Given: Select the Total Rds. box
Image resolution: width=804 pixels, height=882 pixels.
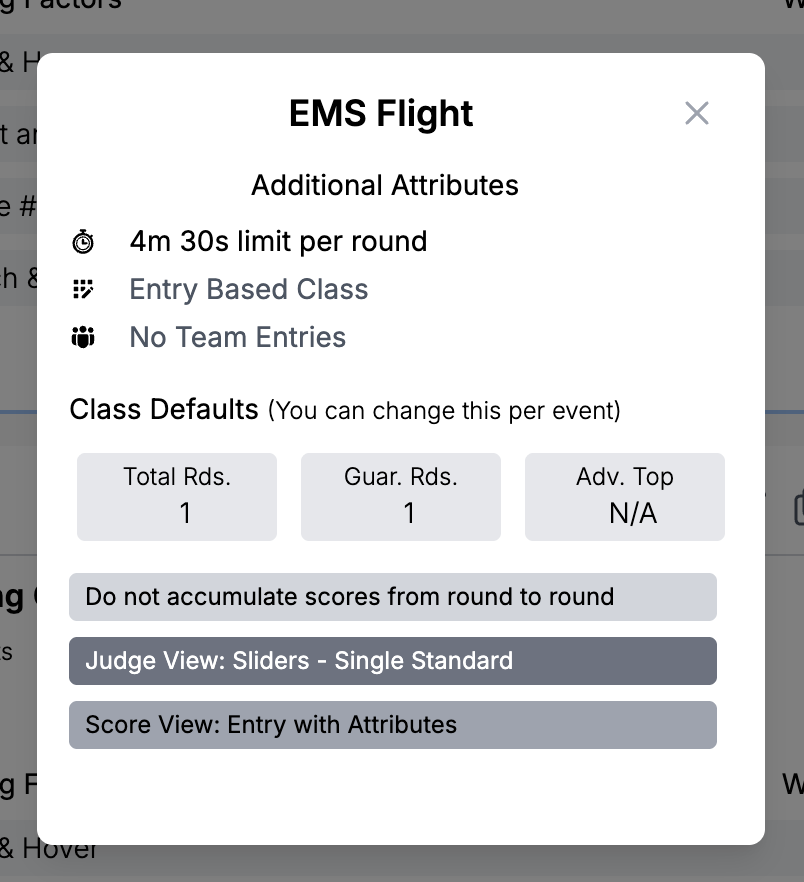Looking at the screenshot, I should pyautogui.click(x=177, y=497).
